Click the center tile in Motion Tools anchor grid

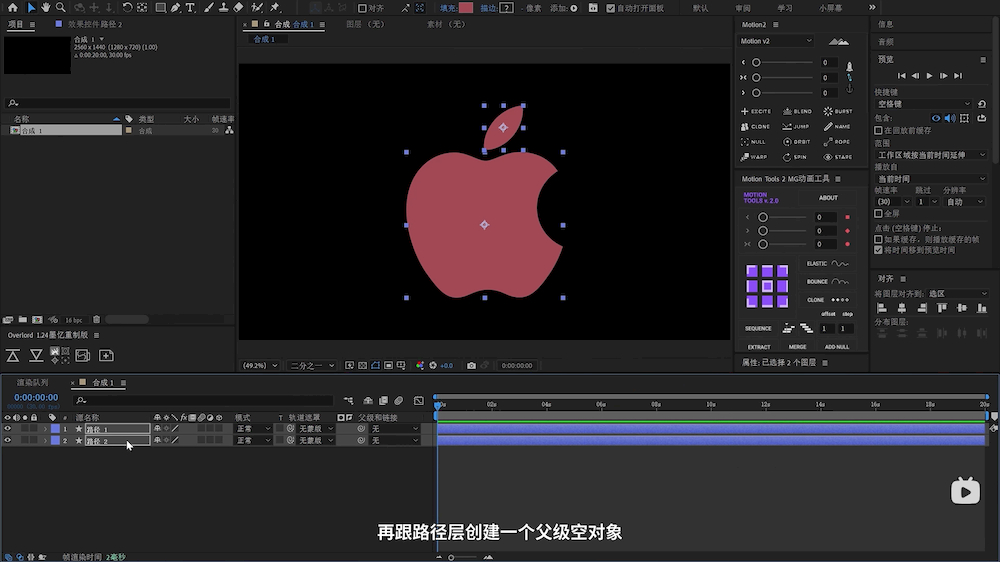point(767,286)
